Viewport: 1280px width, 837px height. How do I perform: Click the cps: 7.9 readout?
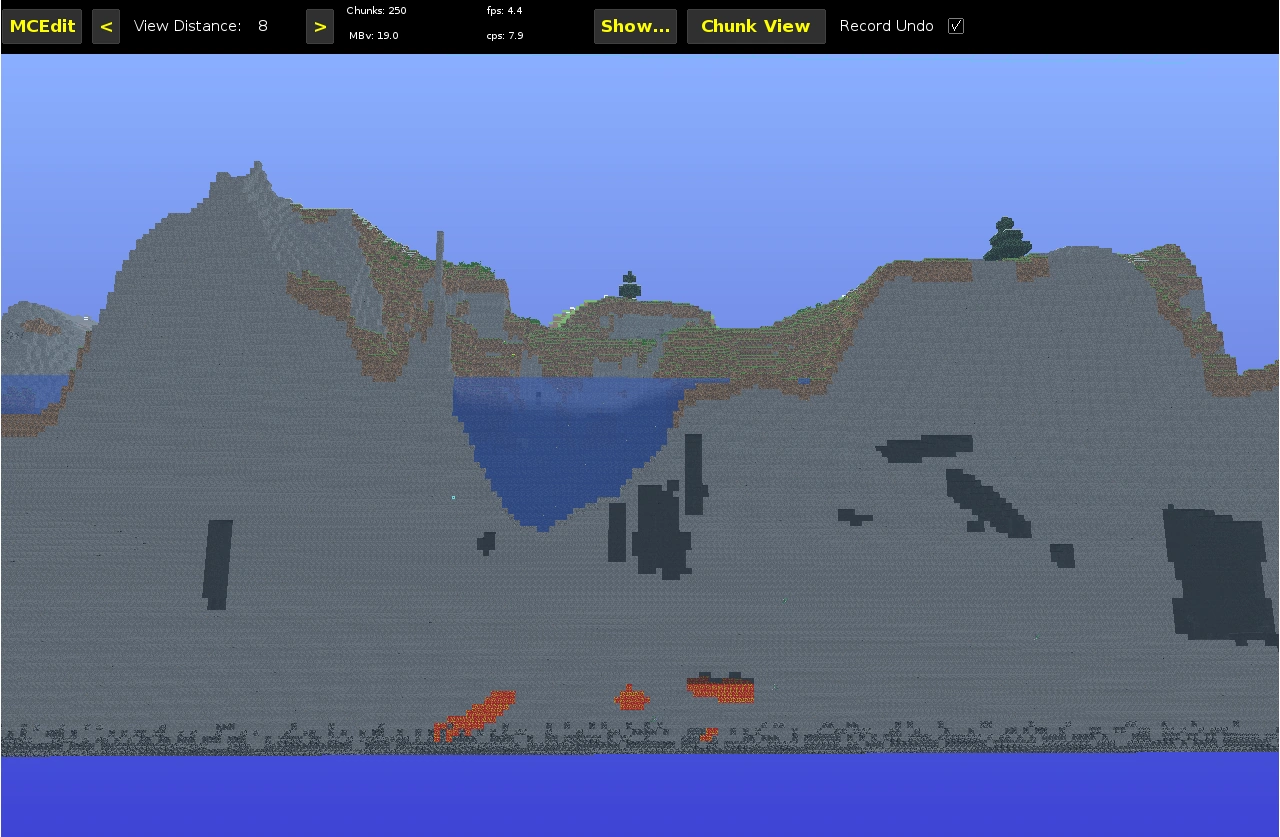click(x=505, y=36)
